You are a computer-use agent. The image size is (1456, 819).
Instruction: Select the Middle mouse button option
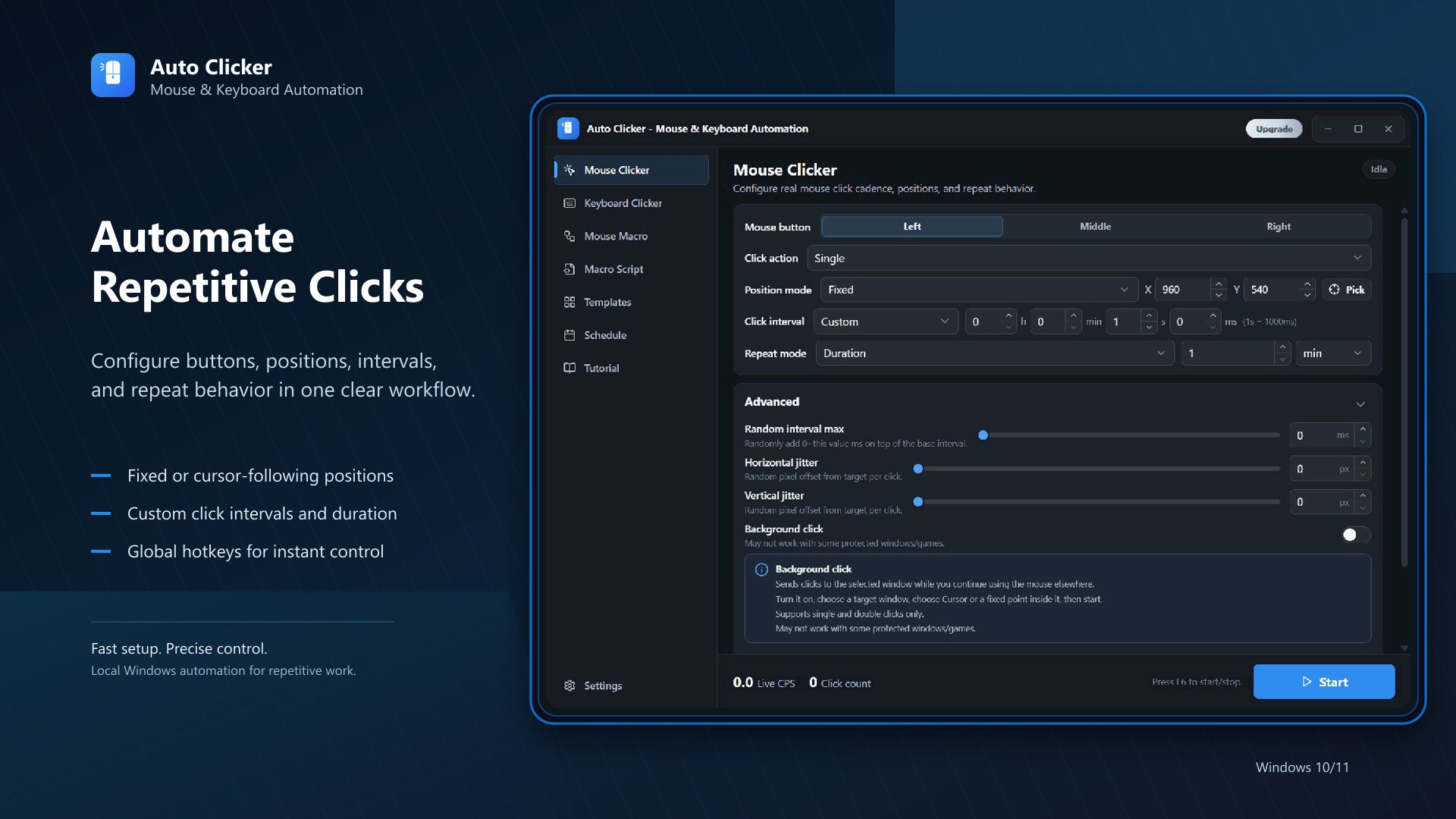point(1095,227)
